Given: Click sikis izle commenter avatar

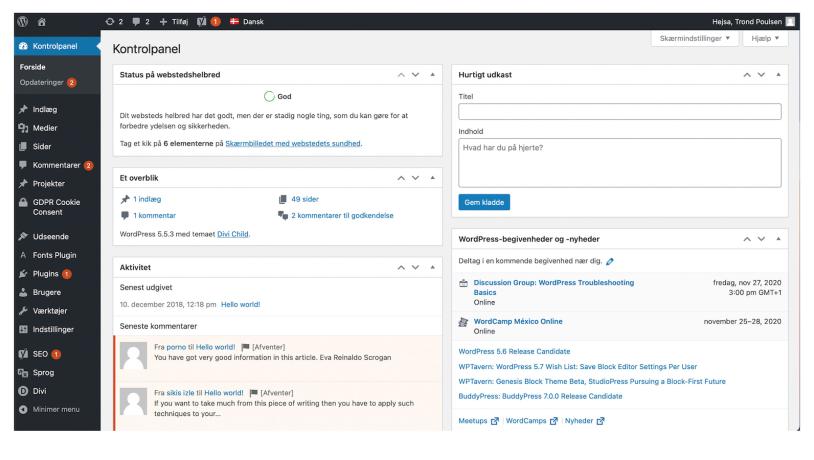Looking at the screenshot, I should pyautogui.click(x=133, y=401).
